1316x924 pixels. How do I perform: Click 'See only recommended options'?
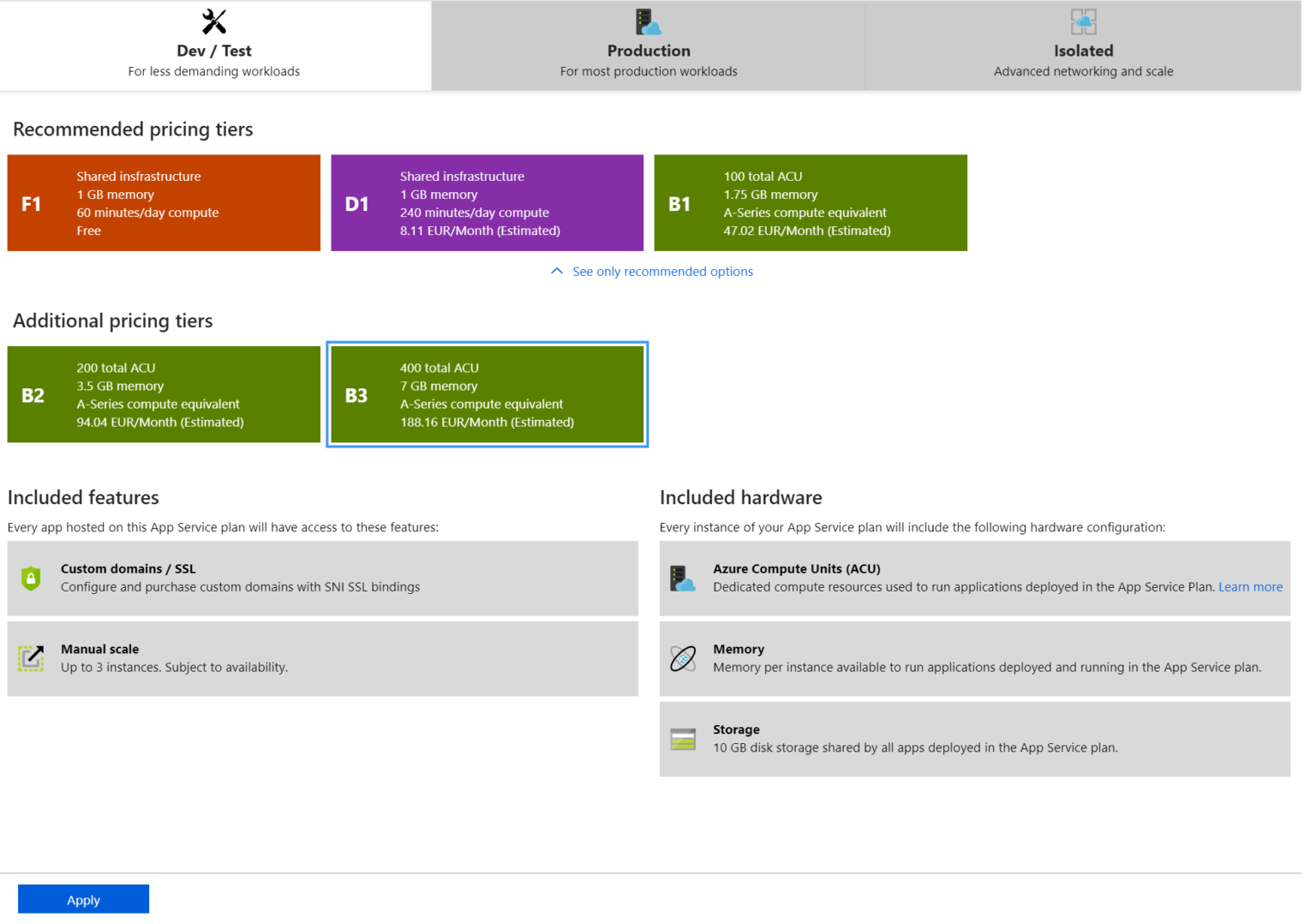tap(662, 271)
